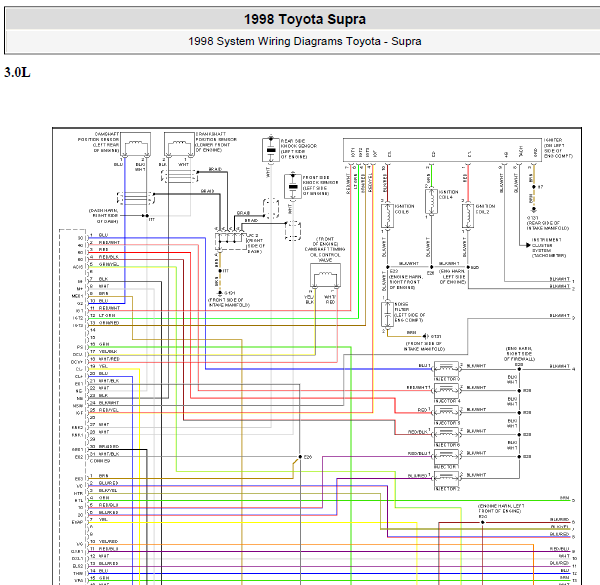Click pin 25 'RED/YEL' wire label

pos(109,410)
